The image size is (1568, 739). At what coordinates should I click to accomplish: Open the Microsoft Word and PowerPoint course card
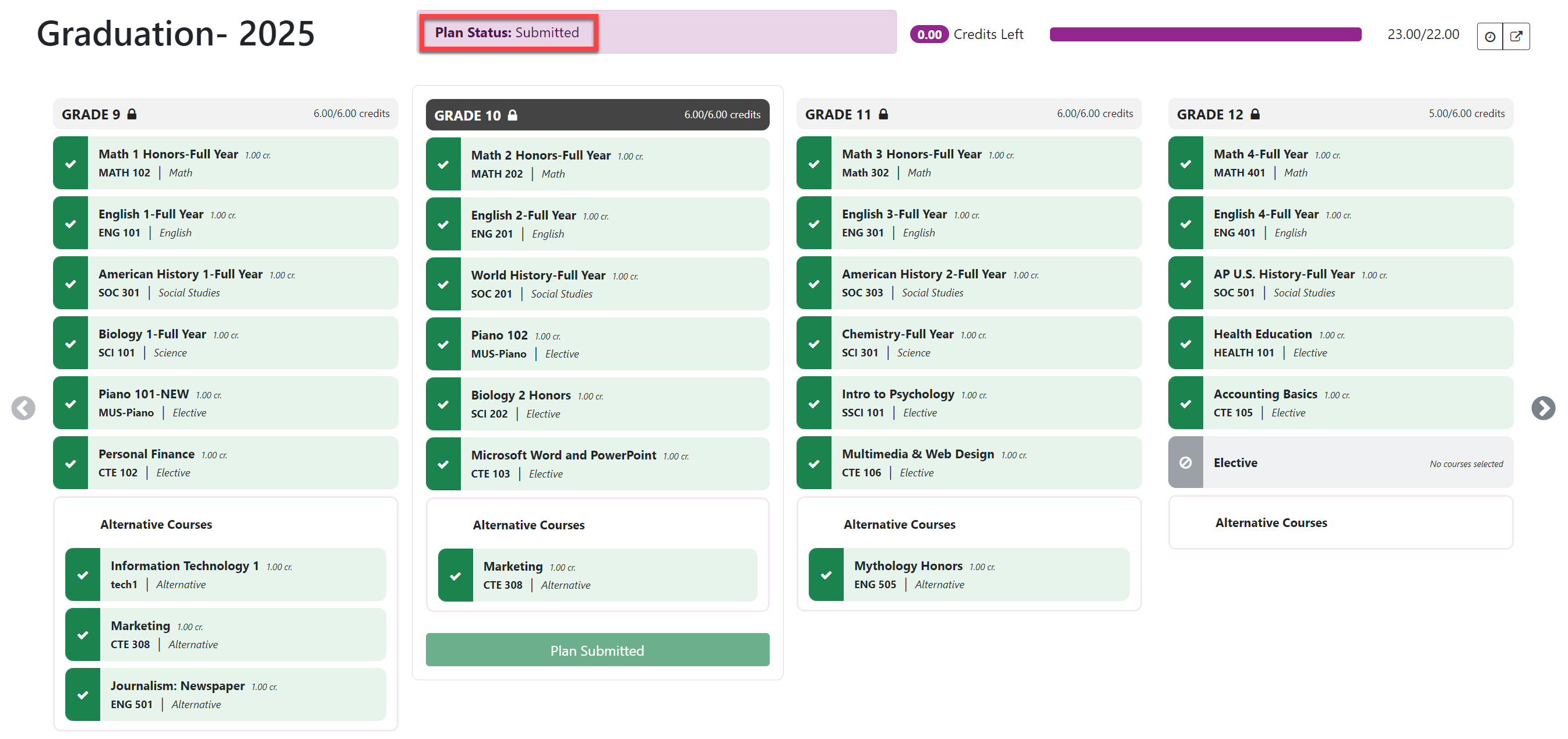click(x=597, y=464)
